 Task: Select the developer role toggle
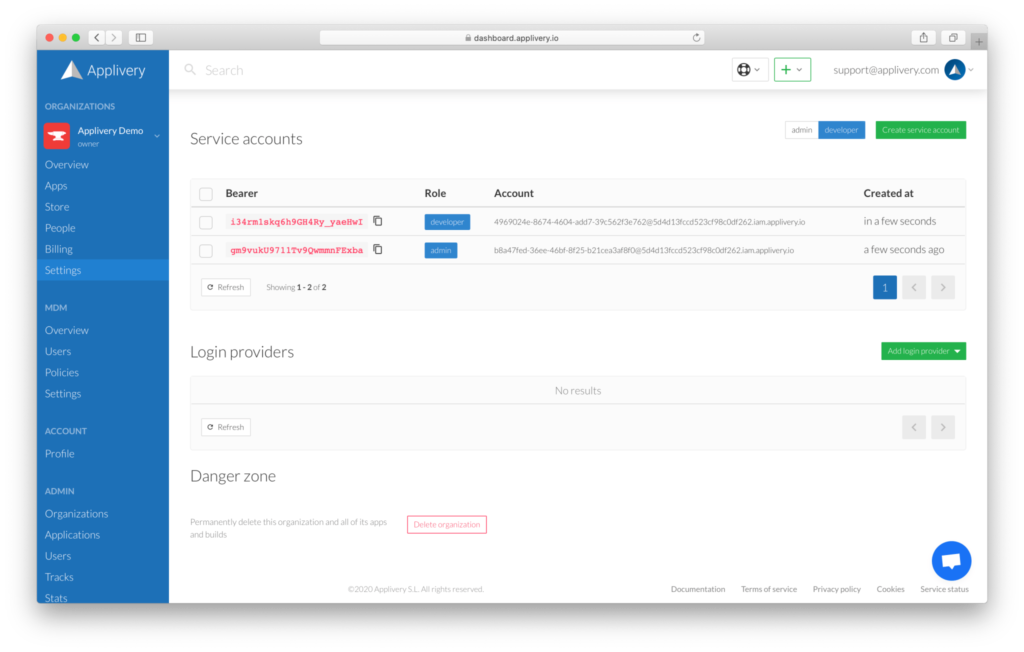841,130
